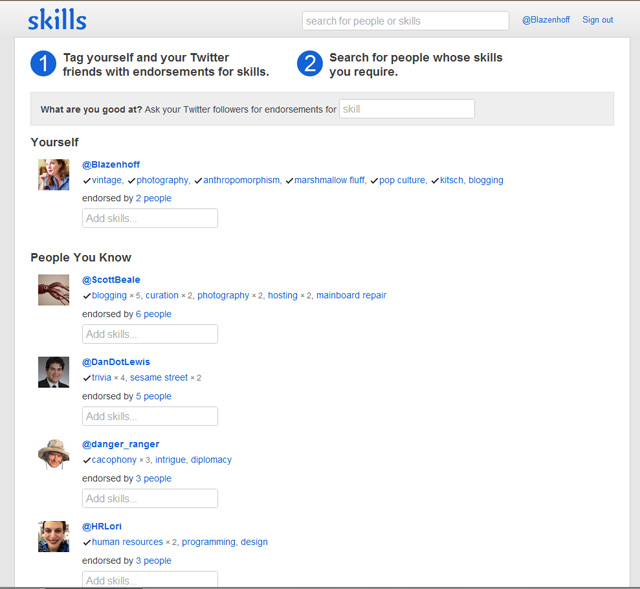Toggle checkmark next to ScottBeale's blogging
The width and height of the screenshot is (640, 589).
[87, 296]
